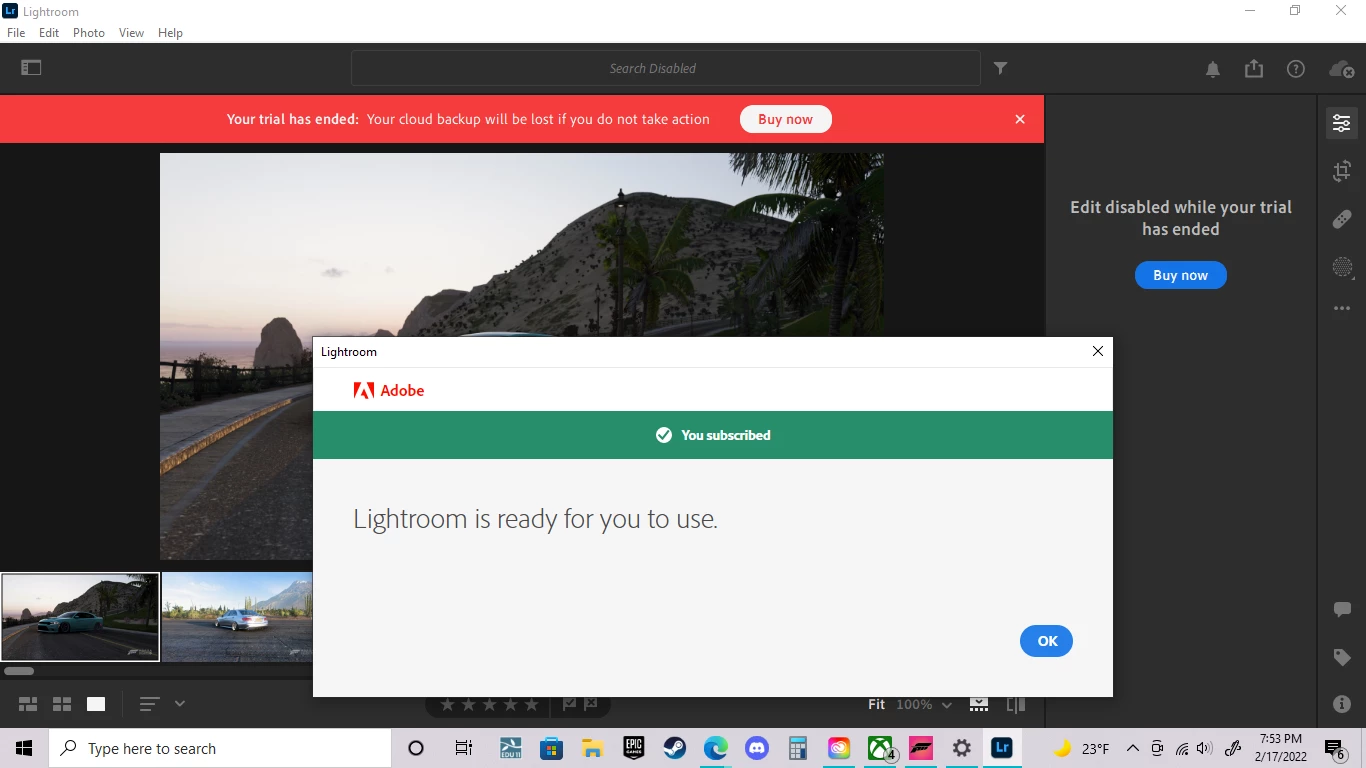
Task: Open the help question mark icon
Action: 1296,69
